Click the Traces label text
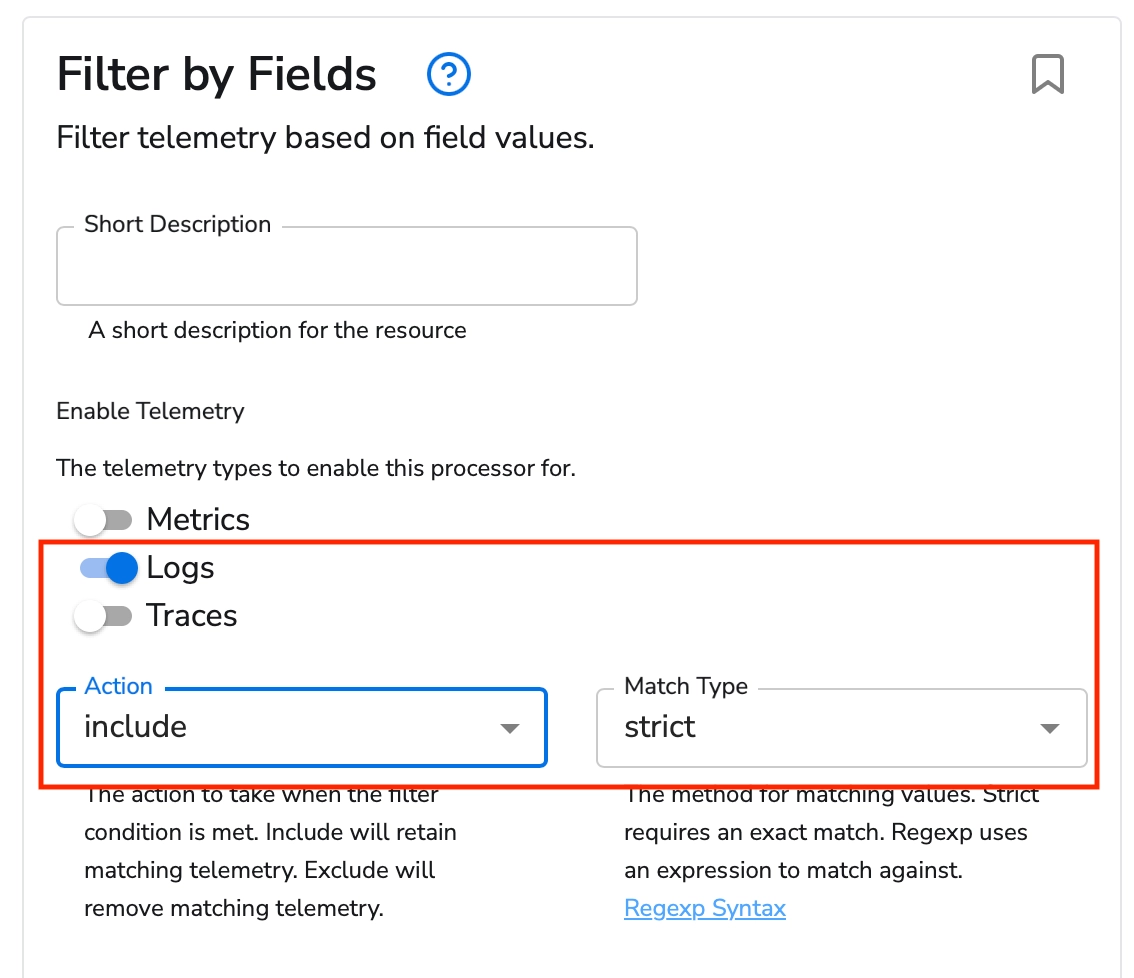 tap(192, 616)
